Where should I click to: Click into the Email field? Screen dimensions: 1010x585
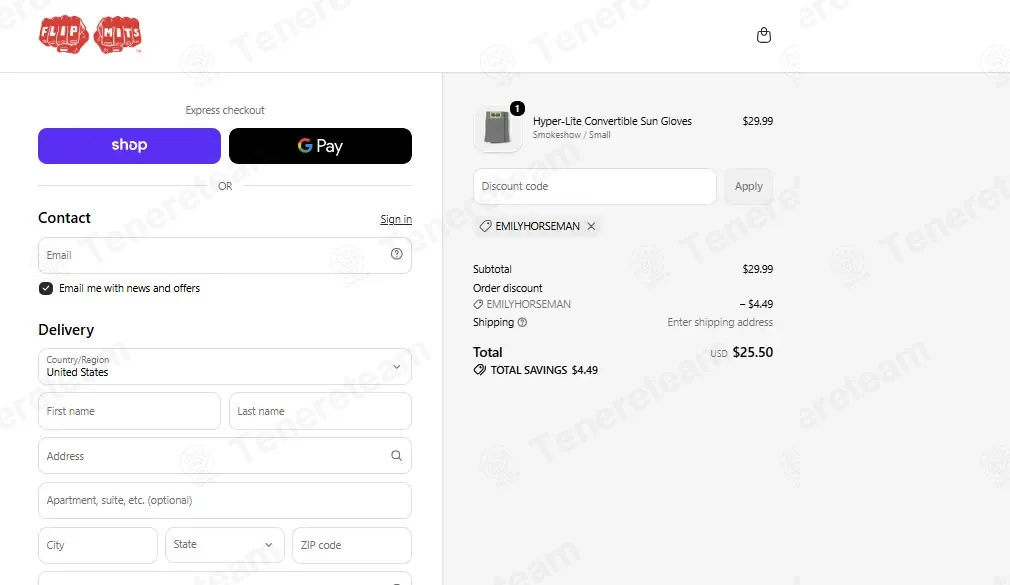point(225,255)
